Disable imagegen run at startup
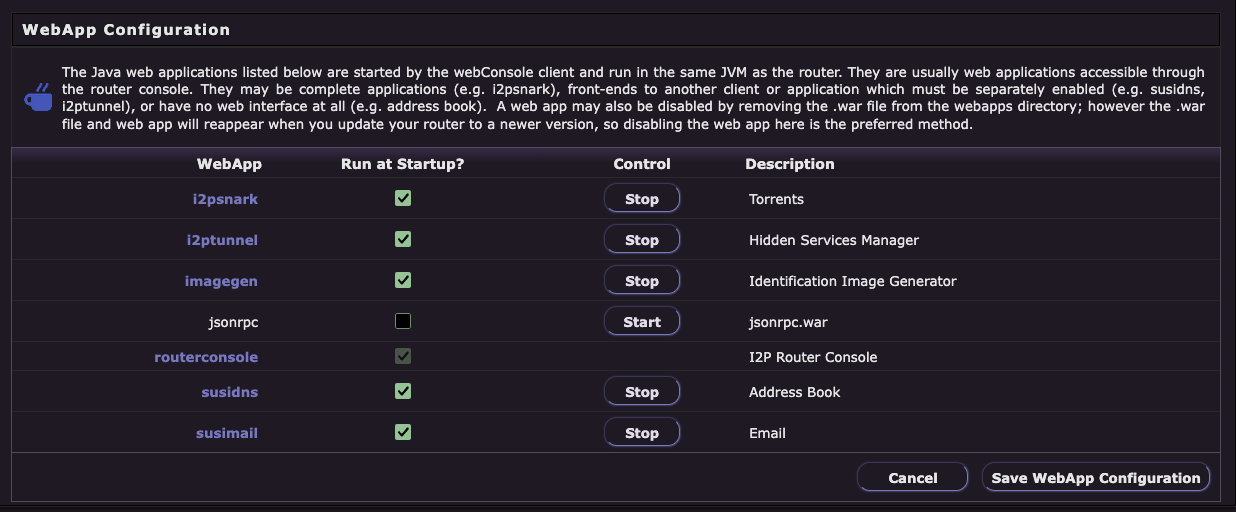This screenshot has height=512, width=1236. 403,280
